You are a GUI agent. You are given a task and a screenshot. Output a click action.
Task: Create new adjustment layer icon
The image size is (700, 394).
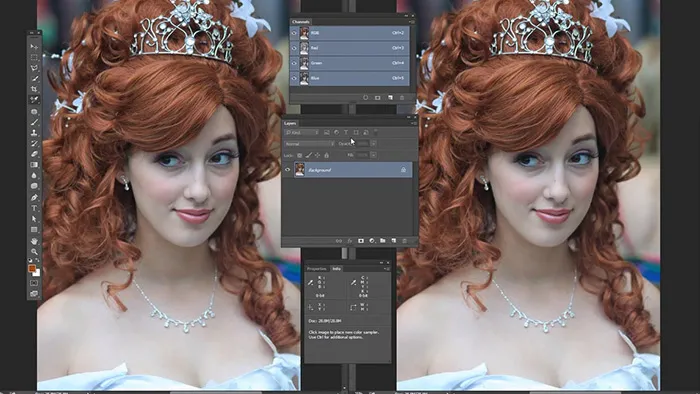point(372,241)
